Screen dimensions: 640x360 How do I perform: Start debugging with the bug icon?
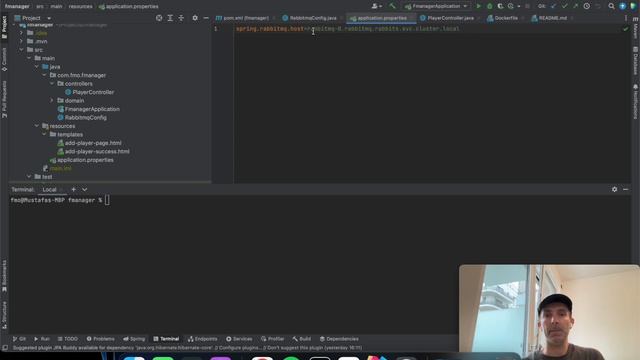490,6
